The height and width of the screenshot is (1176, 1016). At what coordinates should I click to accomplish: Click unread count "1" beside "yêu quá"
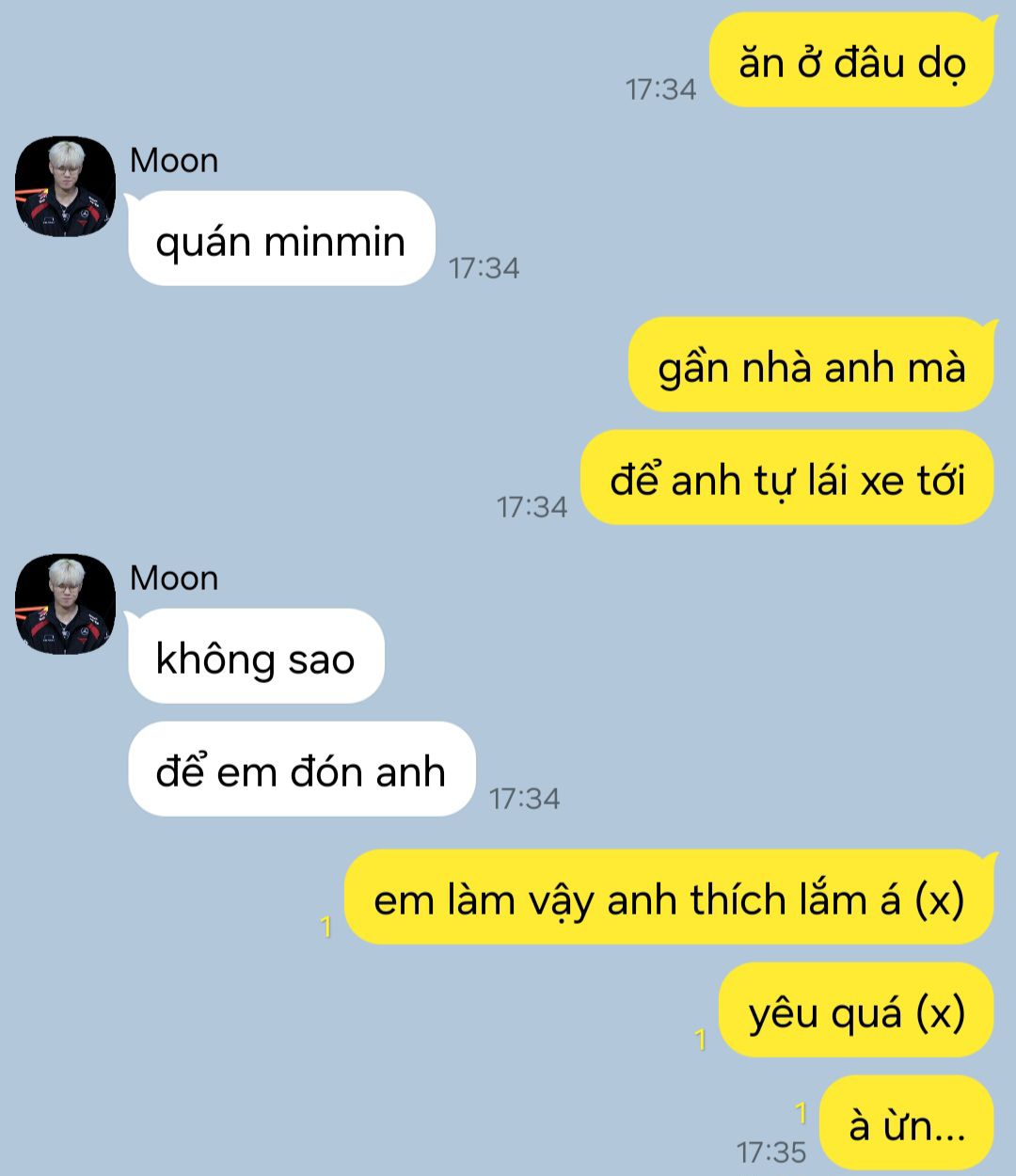pos(700,1040)
